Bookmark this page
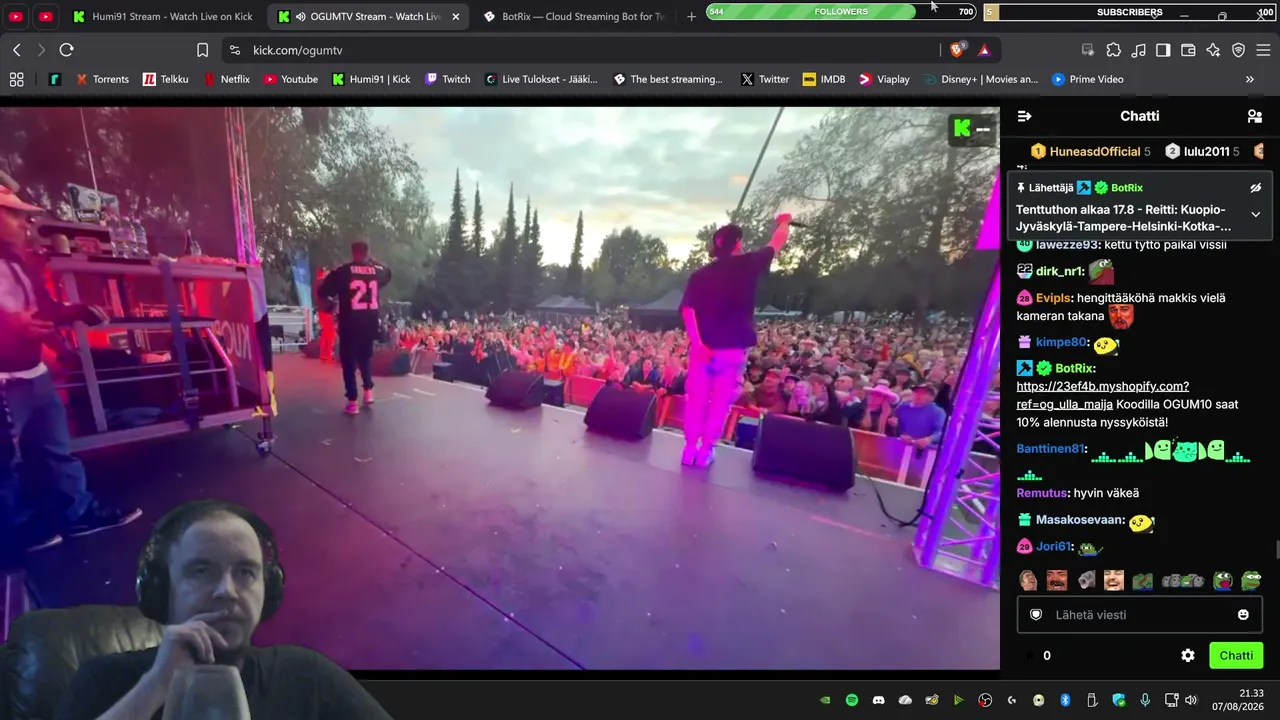 [203, 50]
